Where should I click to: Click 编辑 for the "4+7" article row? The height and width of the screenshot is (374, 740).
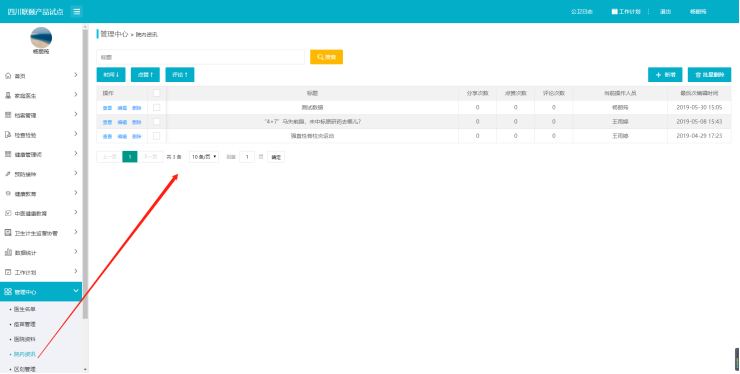[x=122, y=122]
